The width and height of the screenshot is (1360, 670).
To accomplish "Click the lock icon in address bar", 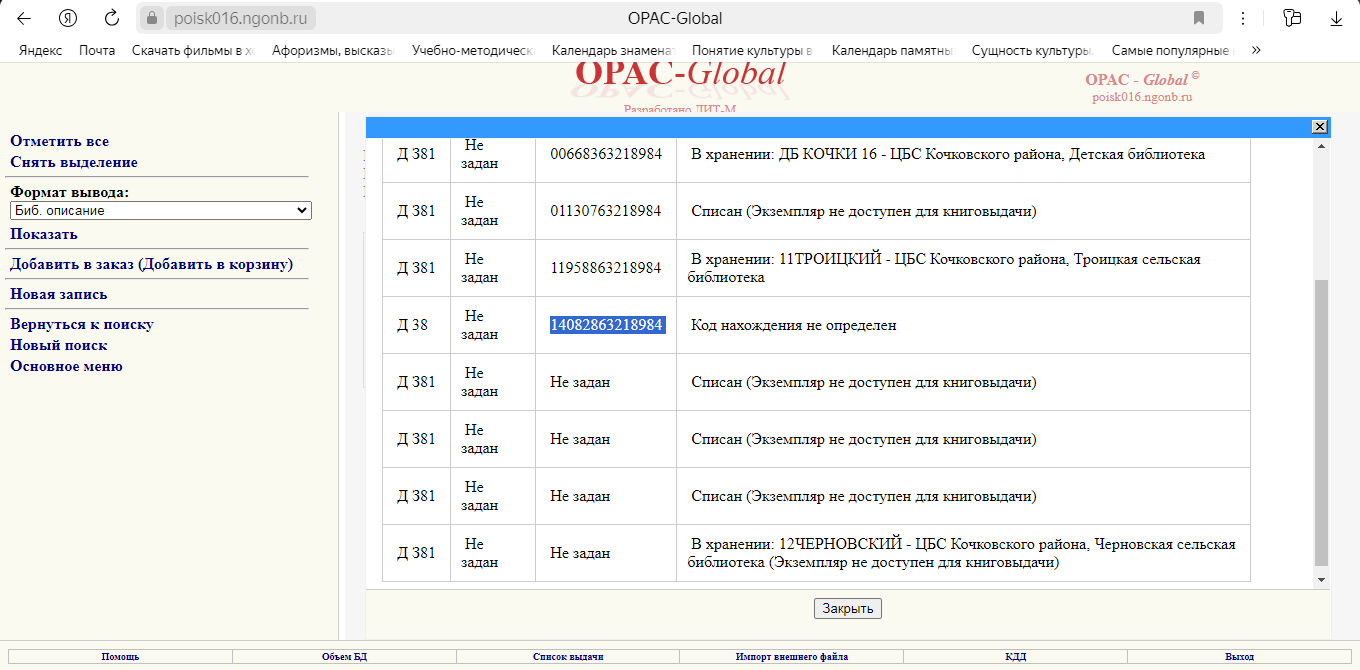I will (x=152, y=18).
